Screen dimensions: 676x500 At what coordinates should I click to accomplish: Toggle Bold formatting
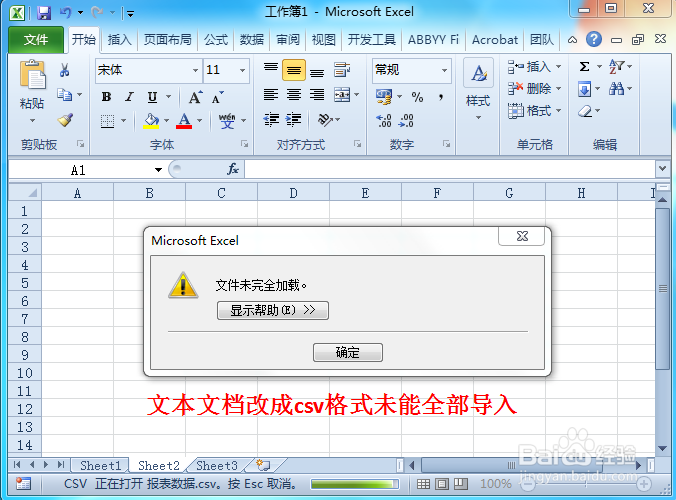click(x=106, y=97)
